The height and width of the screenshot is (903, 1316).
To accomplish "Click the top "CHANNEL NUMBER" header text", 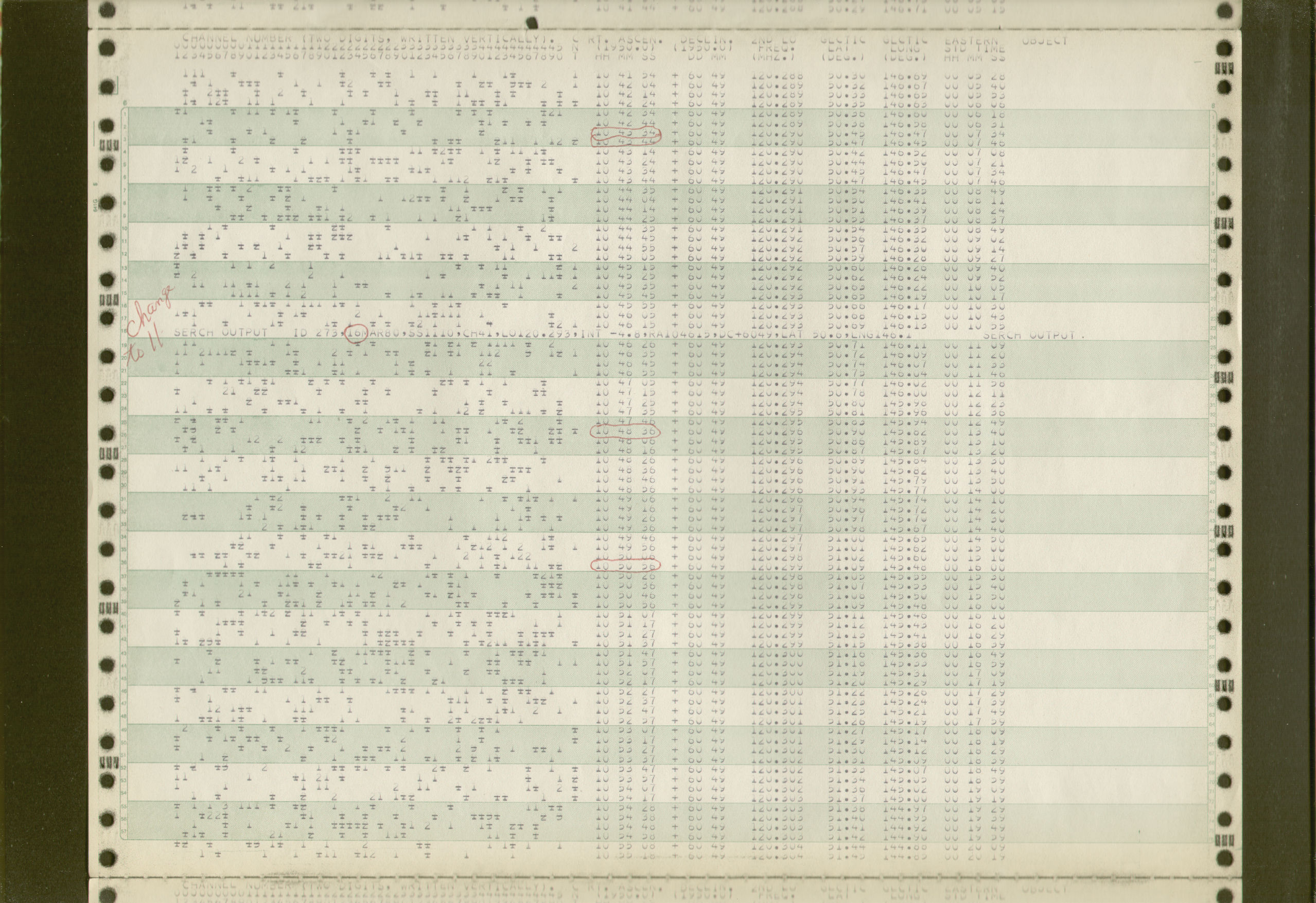I will coord(237,39).
